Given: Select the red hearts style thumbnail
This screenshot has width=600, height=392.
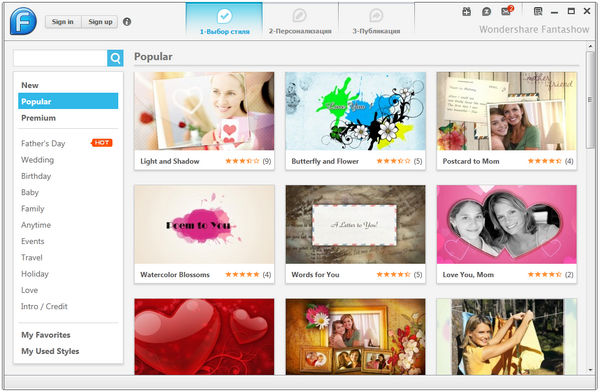Looking at the screenshot, I should point(204,336).
